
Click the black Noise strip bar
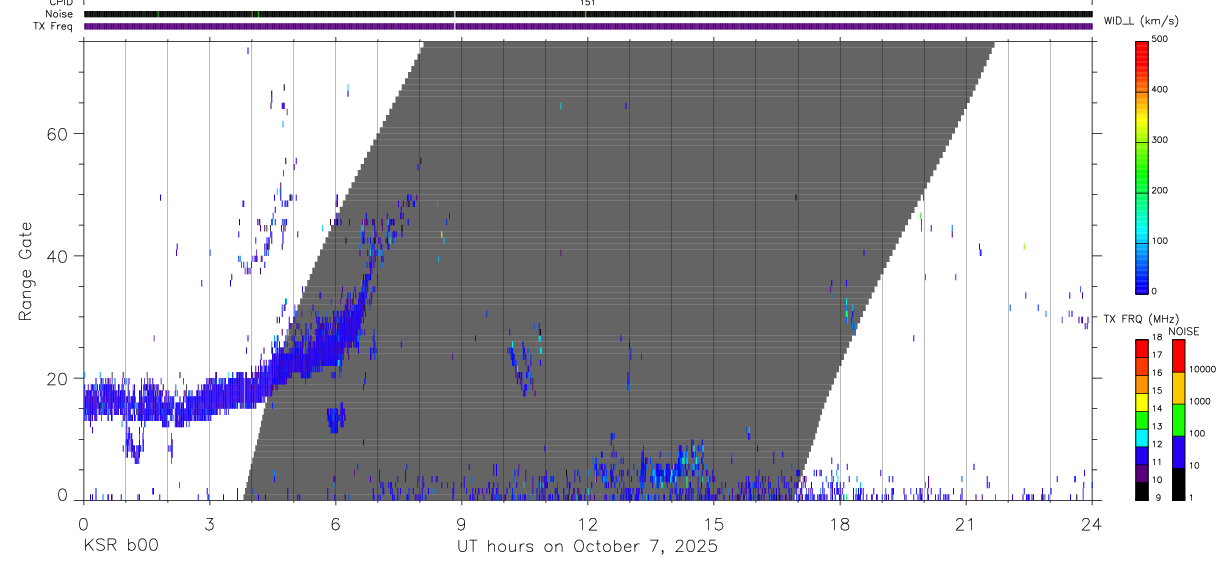pyautogui.click(x=588, y=15)
